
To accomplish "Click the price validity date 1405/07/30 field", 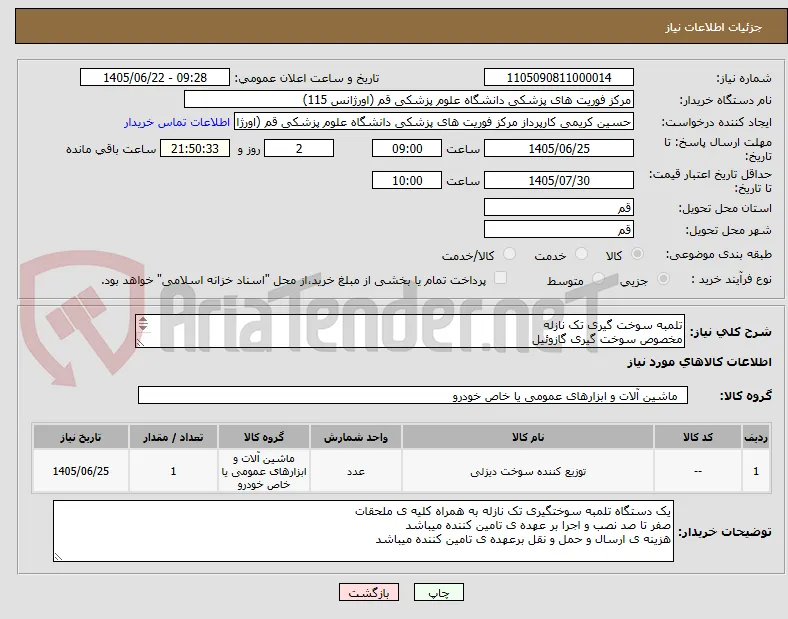I will pos(558,180).
